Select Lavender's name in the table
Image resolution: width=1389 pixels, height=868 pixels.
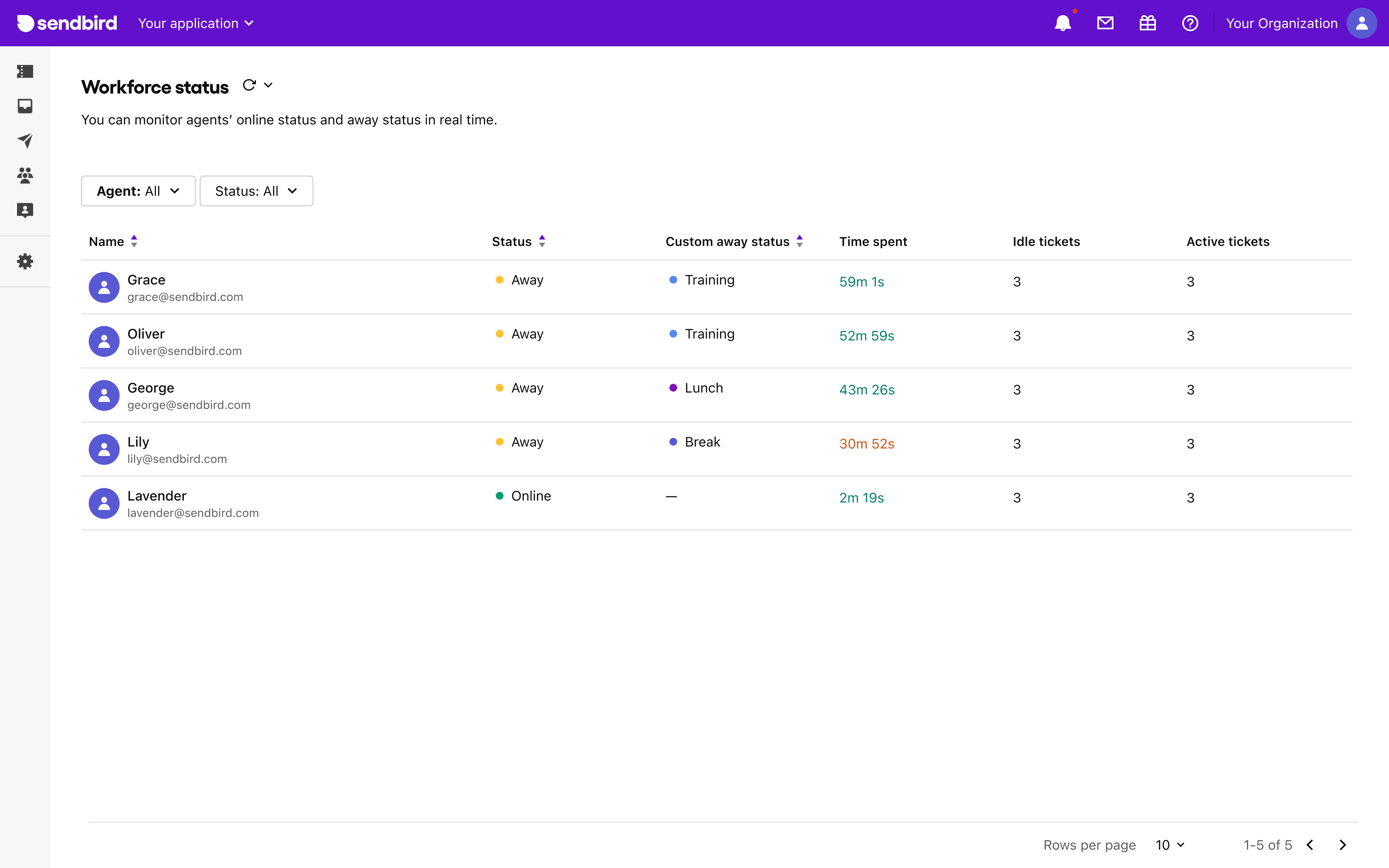[x=157, y=495]
